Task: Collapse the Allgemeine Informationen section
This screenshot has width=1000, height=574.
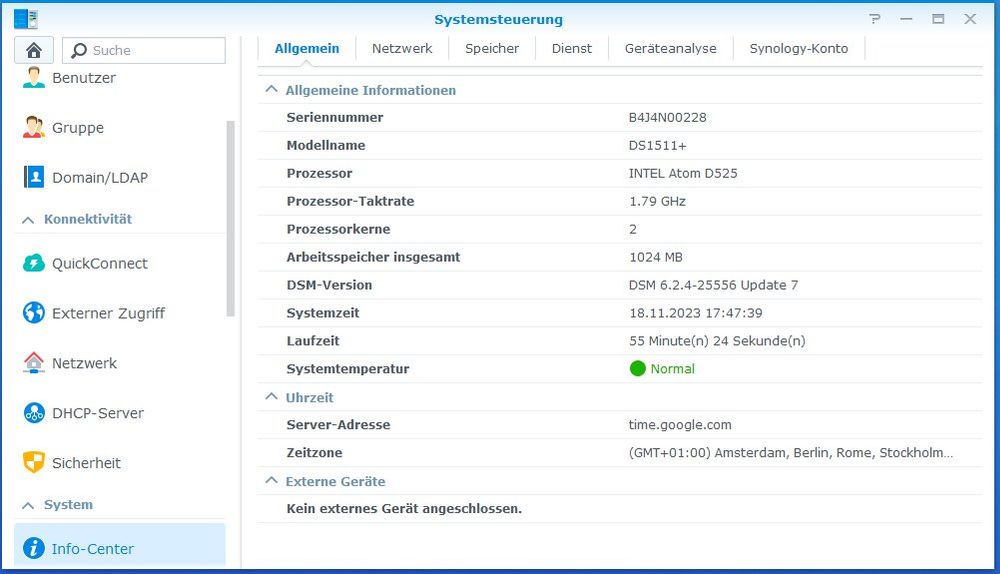Action: [271, 90]
